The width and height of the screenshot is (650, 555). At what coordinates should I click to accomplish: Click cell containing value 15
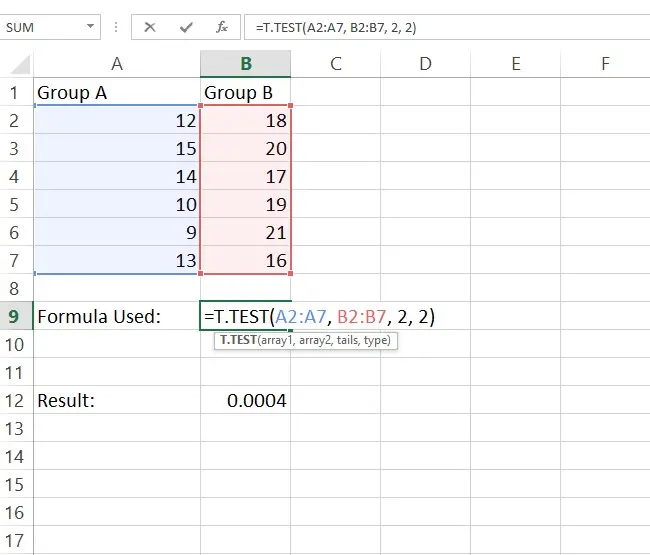pos(117,148)
